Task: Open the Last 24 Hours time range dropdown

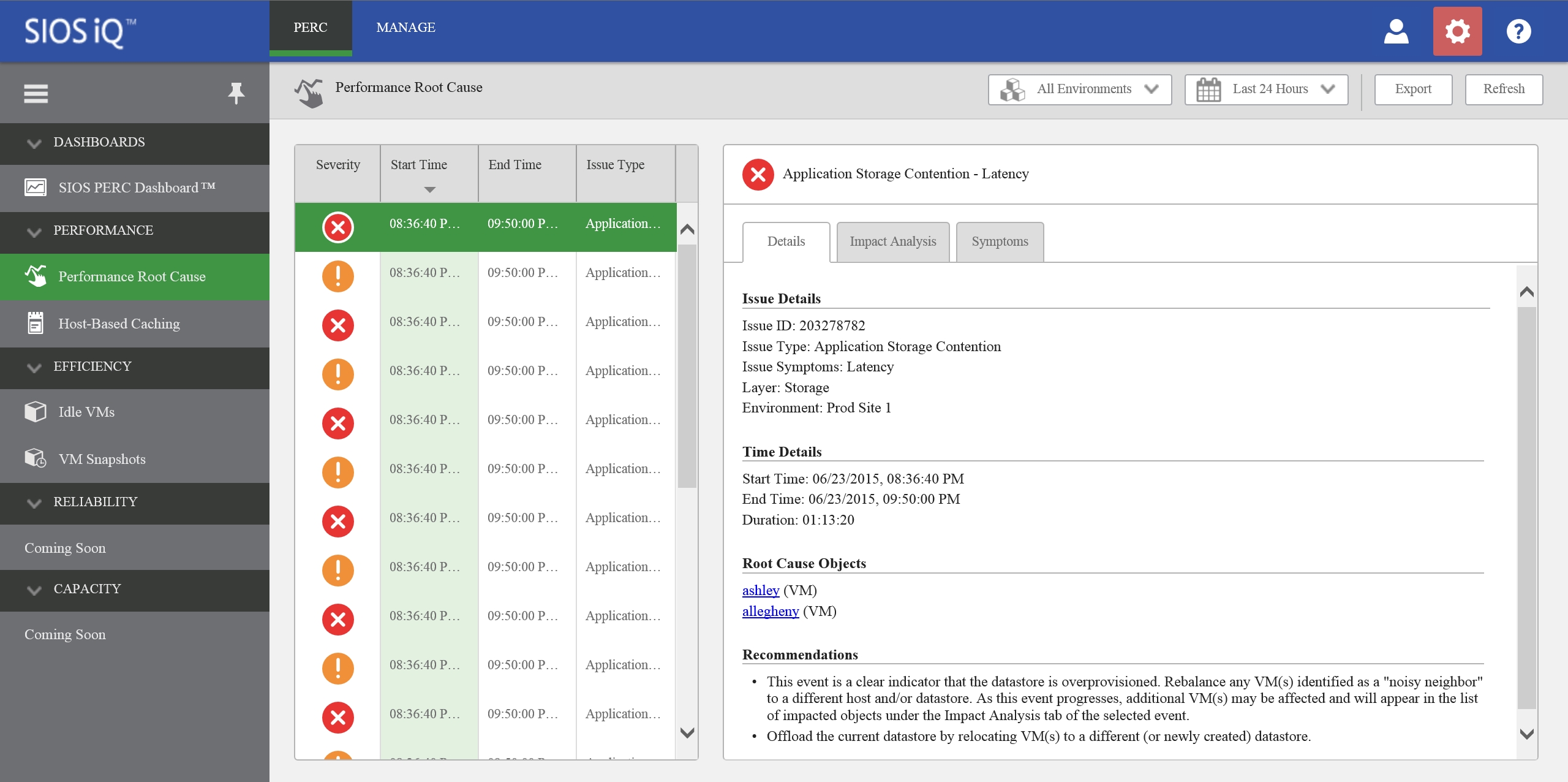Action: (x=1266, y=89)
